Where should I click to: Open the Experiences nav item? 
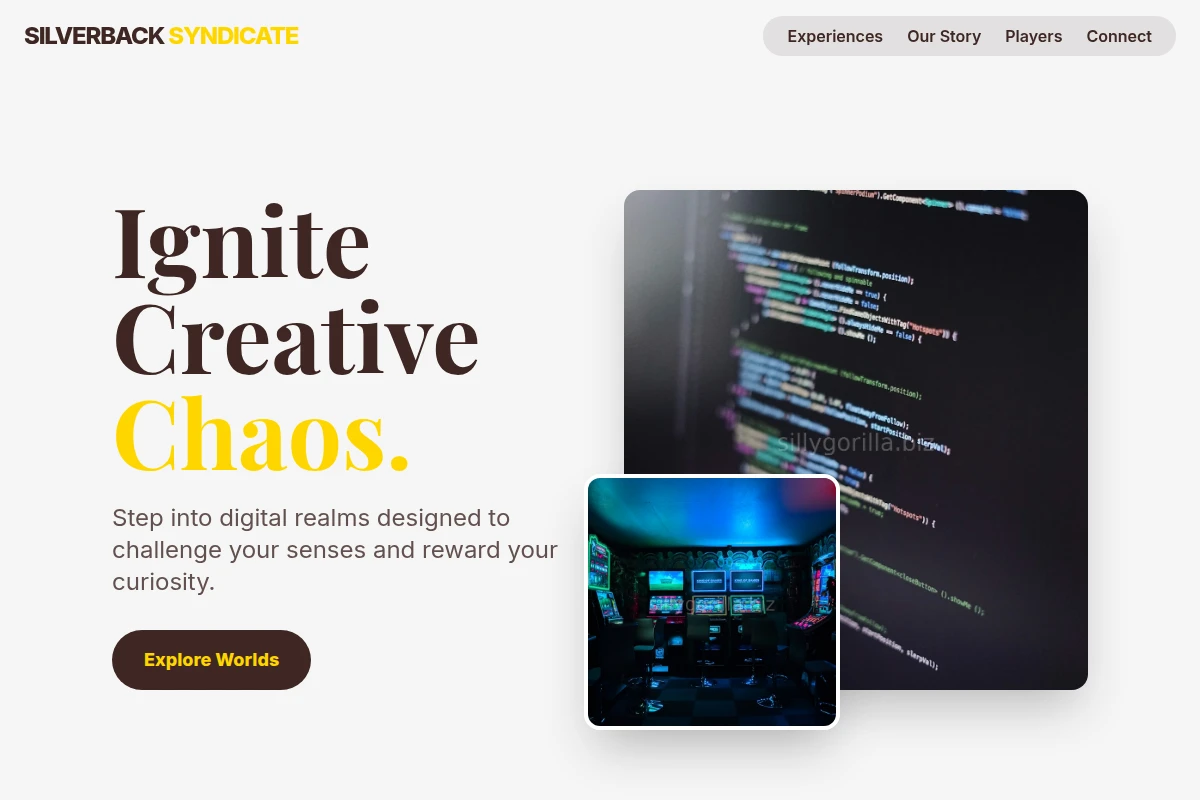coord(835,36)
